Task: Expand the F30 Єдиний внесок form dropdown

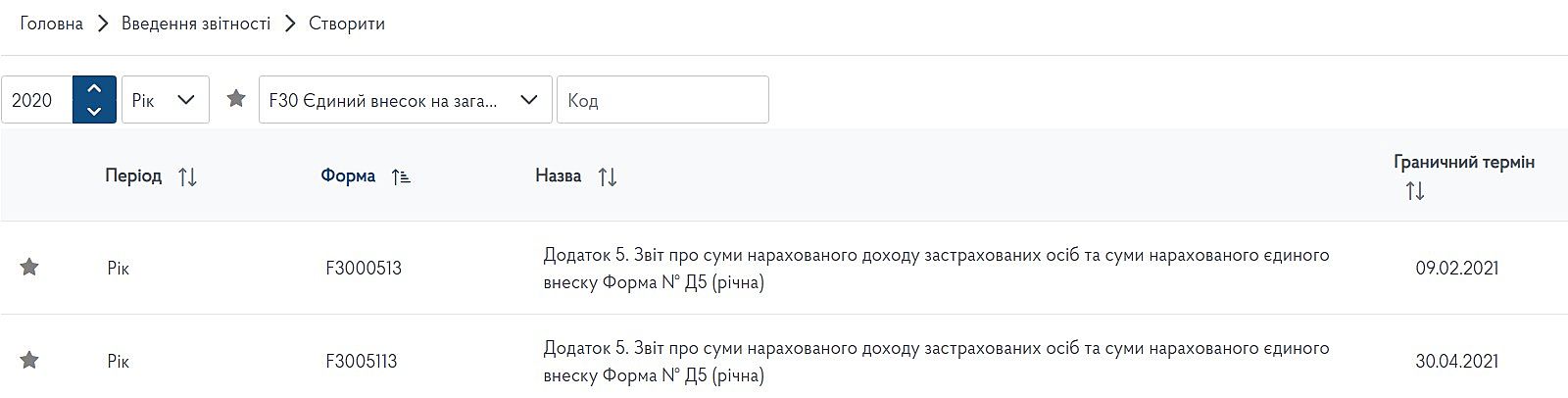Action: pyautogui.click(x=405, y=100)
